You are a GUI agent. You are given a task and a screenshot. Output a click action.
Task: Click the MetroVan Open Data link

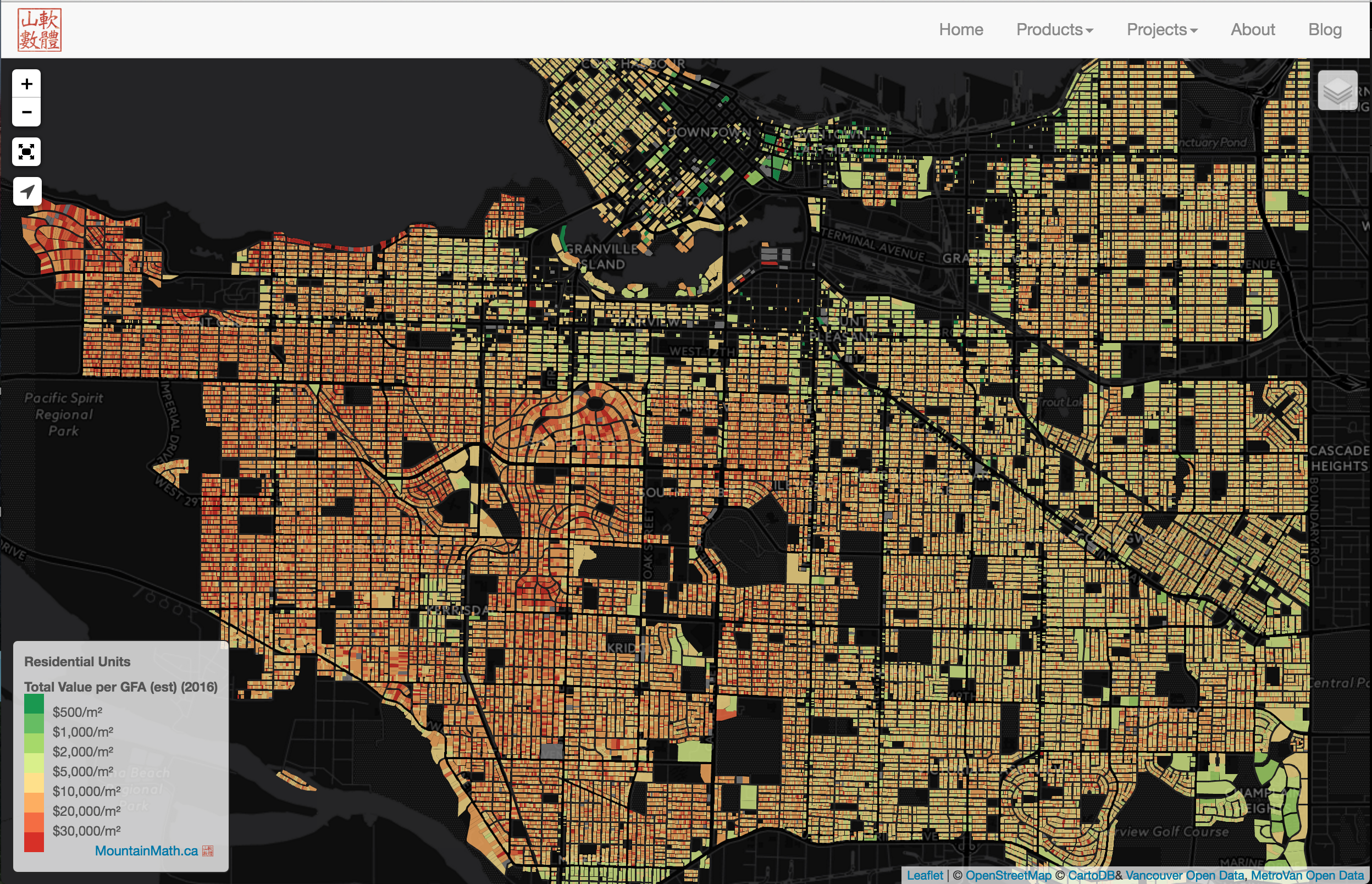pos(1307,875)
